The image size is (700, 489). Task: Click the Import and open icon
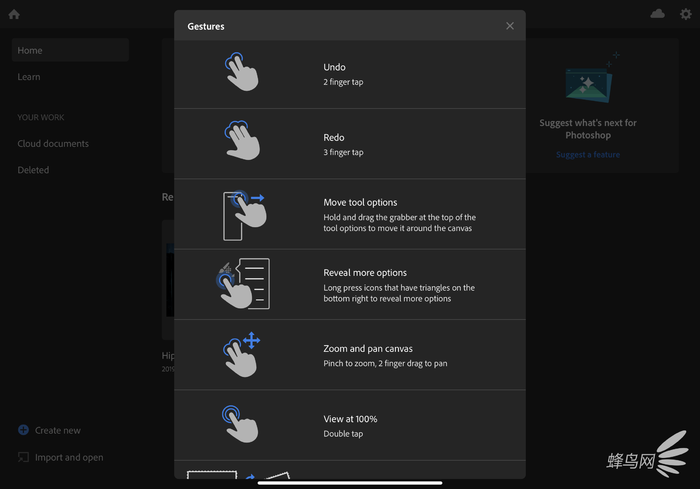click(x=23, y=457)
